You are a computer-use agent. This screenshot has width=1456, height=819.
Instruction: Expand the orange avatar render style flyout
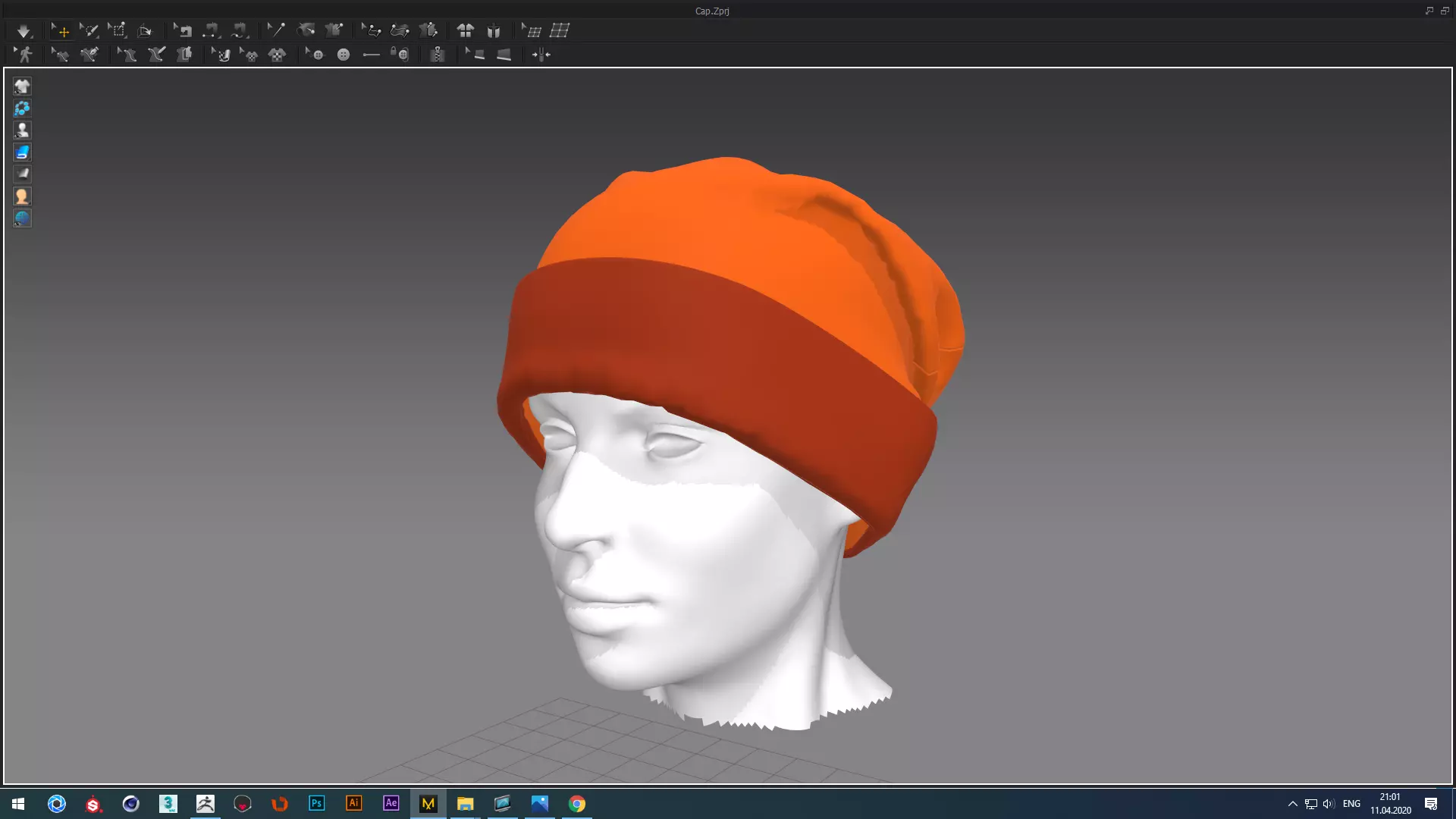22,196
